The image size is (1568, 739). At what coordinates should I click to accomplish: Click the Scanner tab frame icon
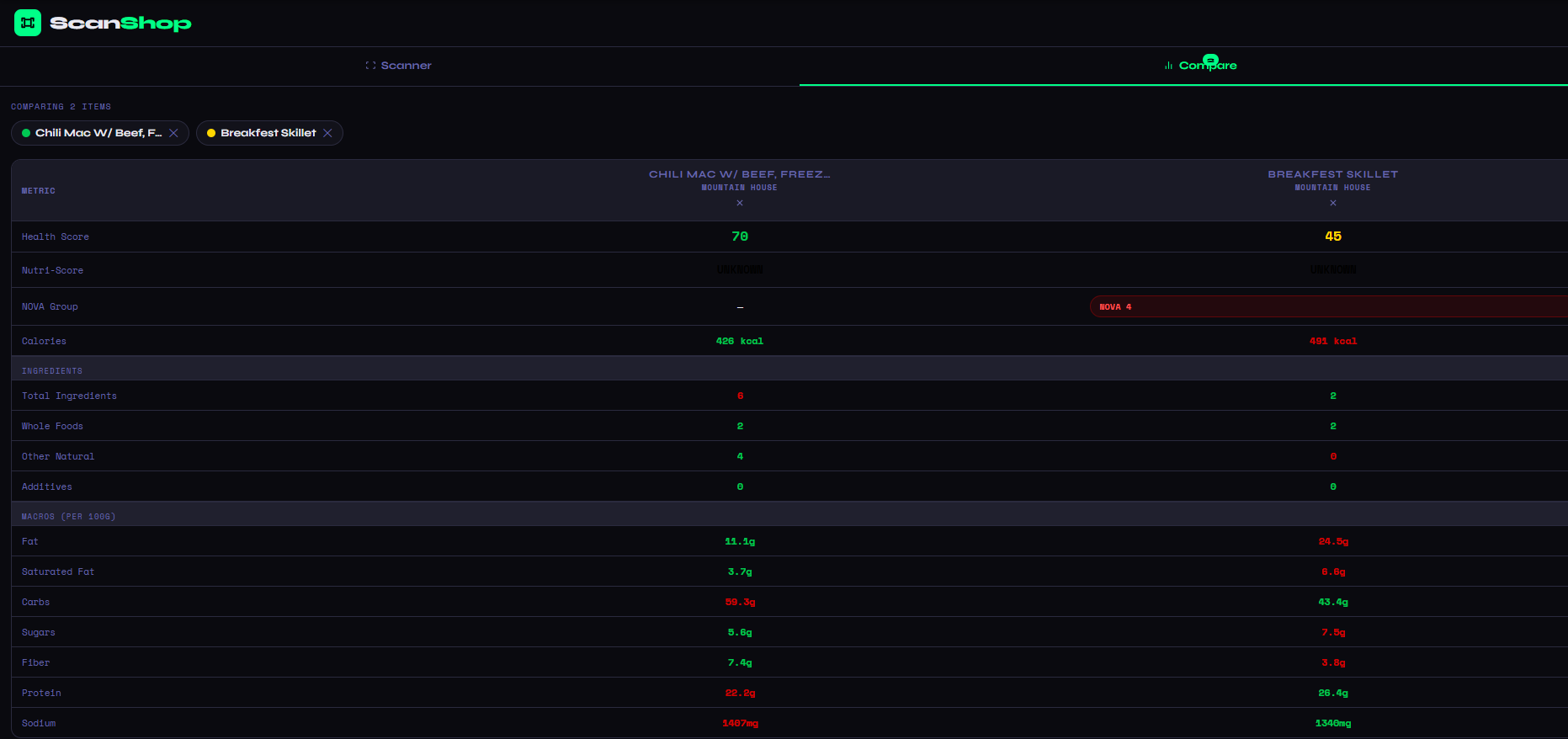[x=370, y=66]
